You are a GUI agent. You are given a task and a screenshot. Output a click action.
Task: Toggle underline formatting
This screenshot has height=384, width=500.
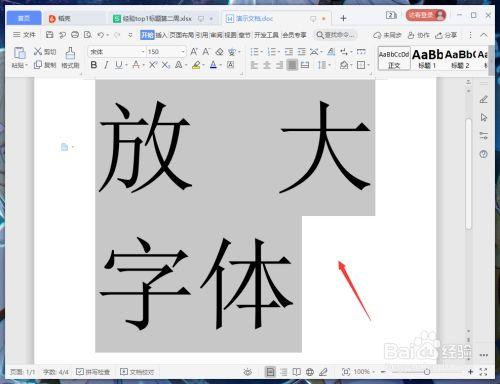tap(119, 65)
